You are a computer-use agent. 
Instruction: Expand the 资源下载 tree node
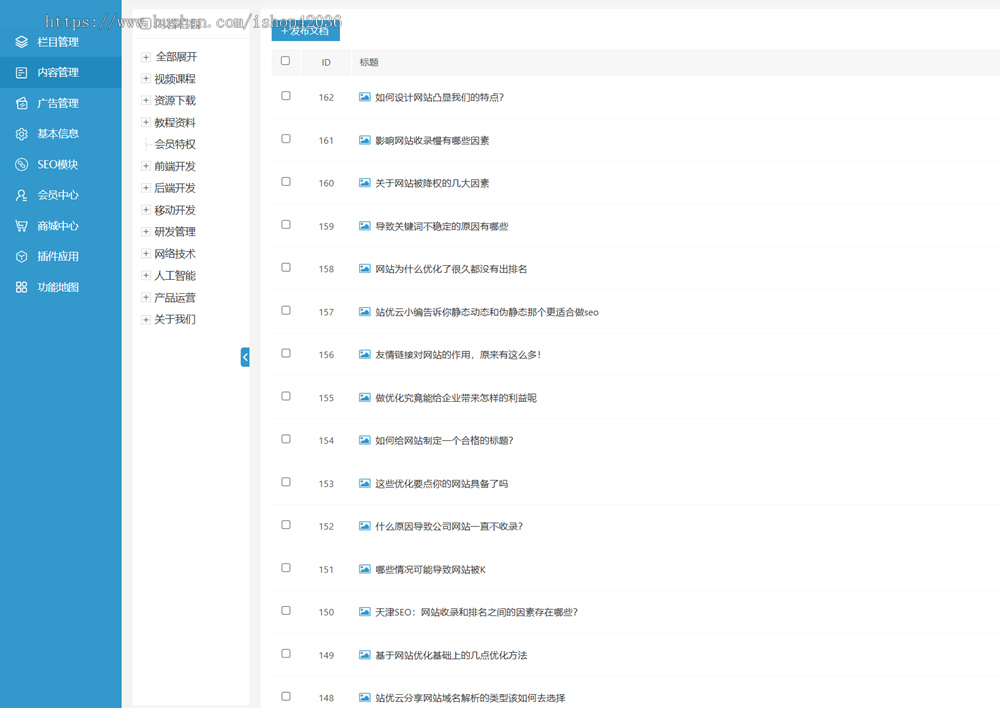coord(146,100)
